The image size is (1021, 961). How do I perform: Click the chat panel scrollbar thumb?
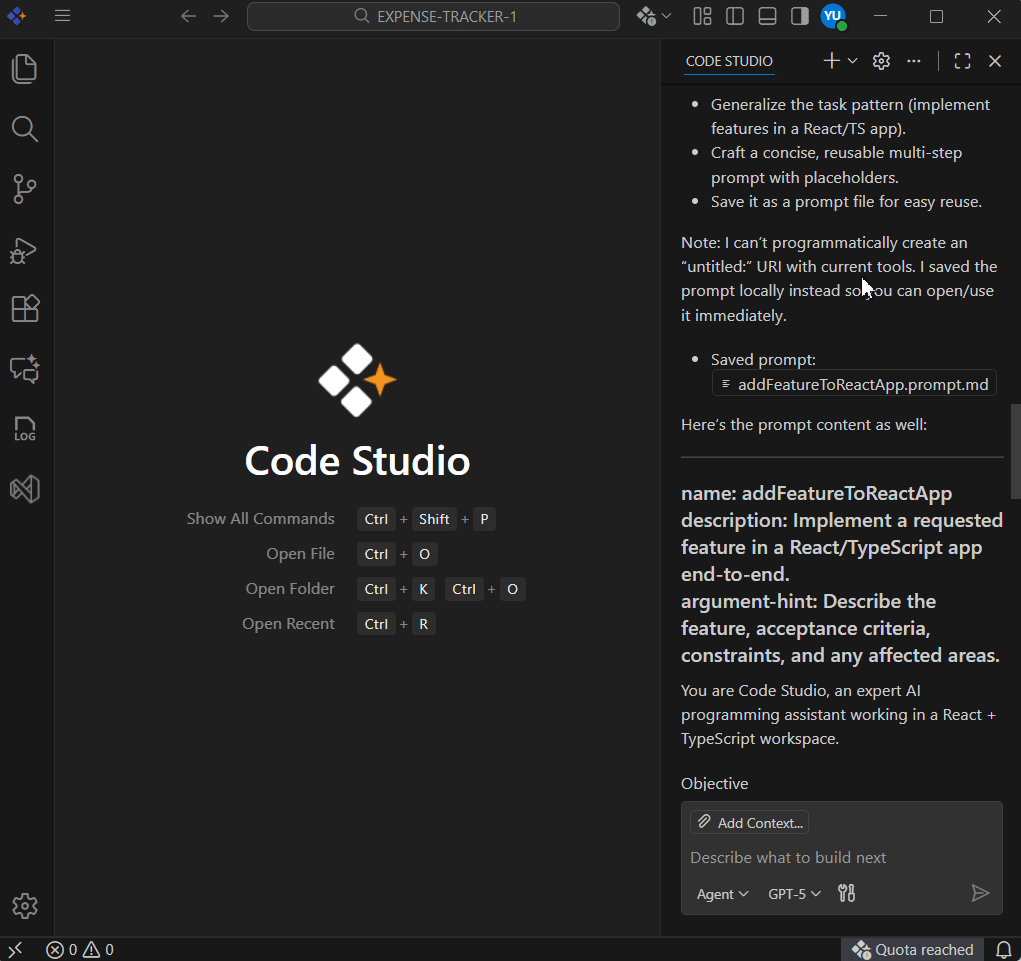1016,451
